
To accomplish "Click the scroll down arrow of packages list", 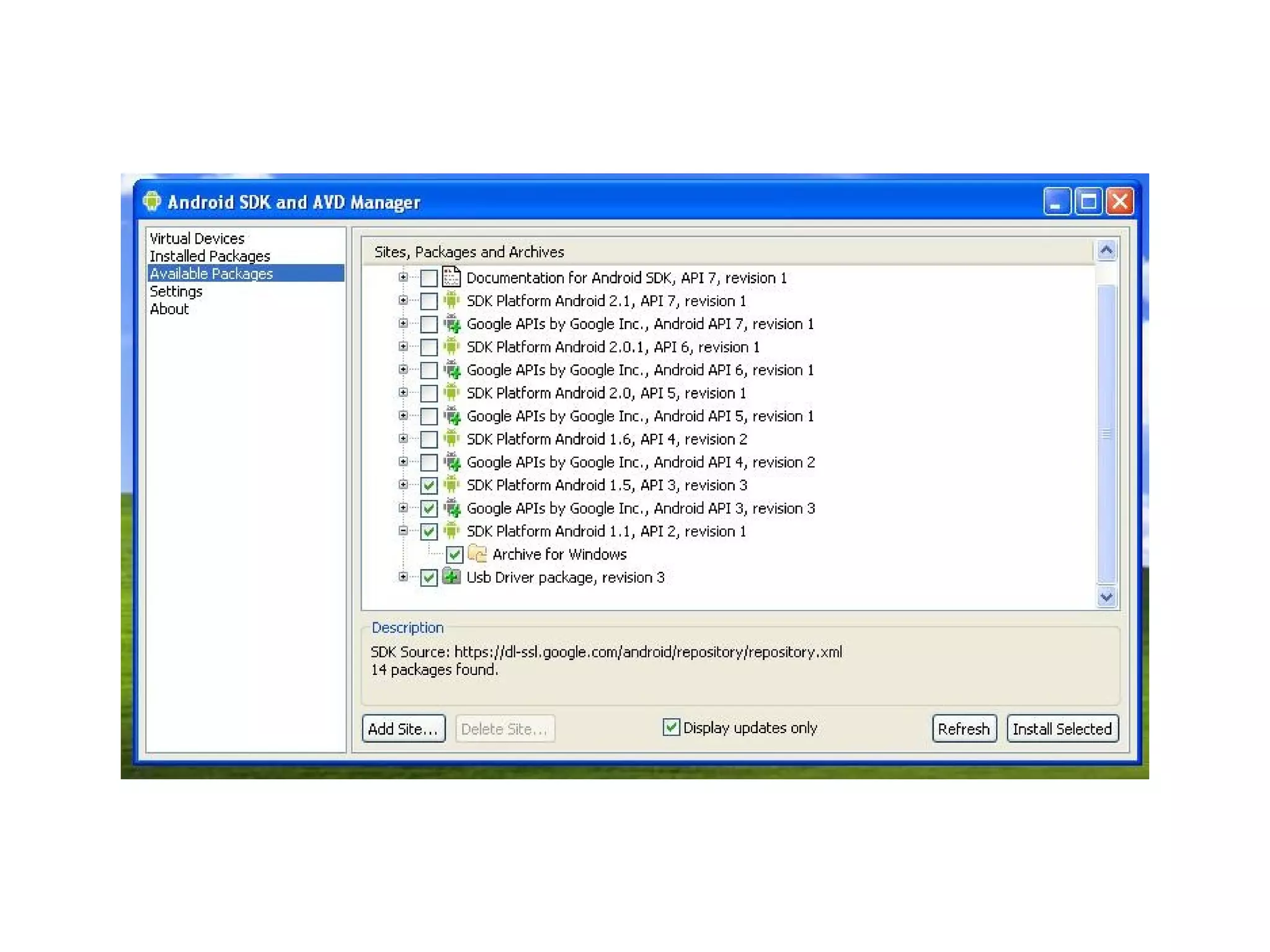I will point(1106,597).
